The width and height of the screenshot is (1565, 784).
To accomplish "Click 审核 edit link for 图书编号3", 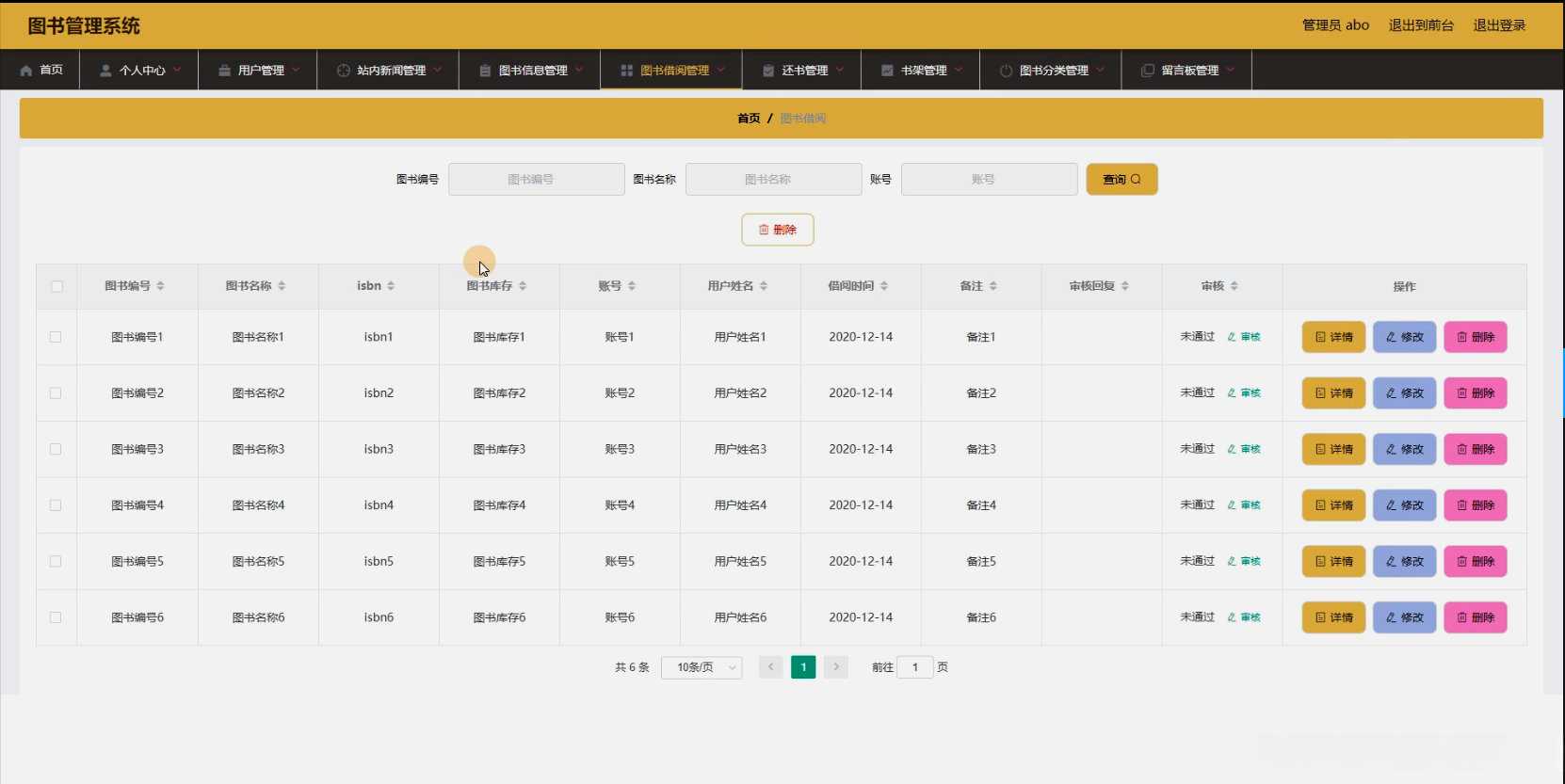I will 1244,449.
